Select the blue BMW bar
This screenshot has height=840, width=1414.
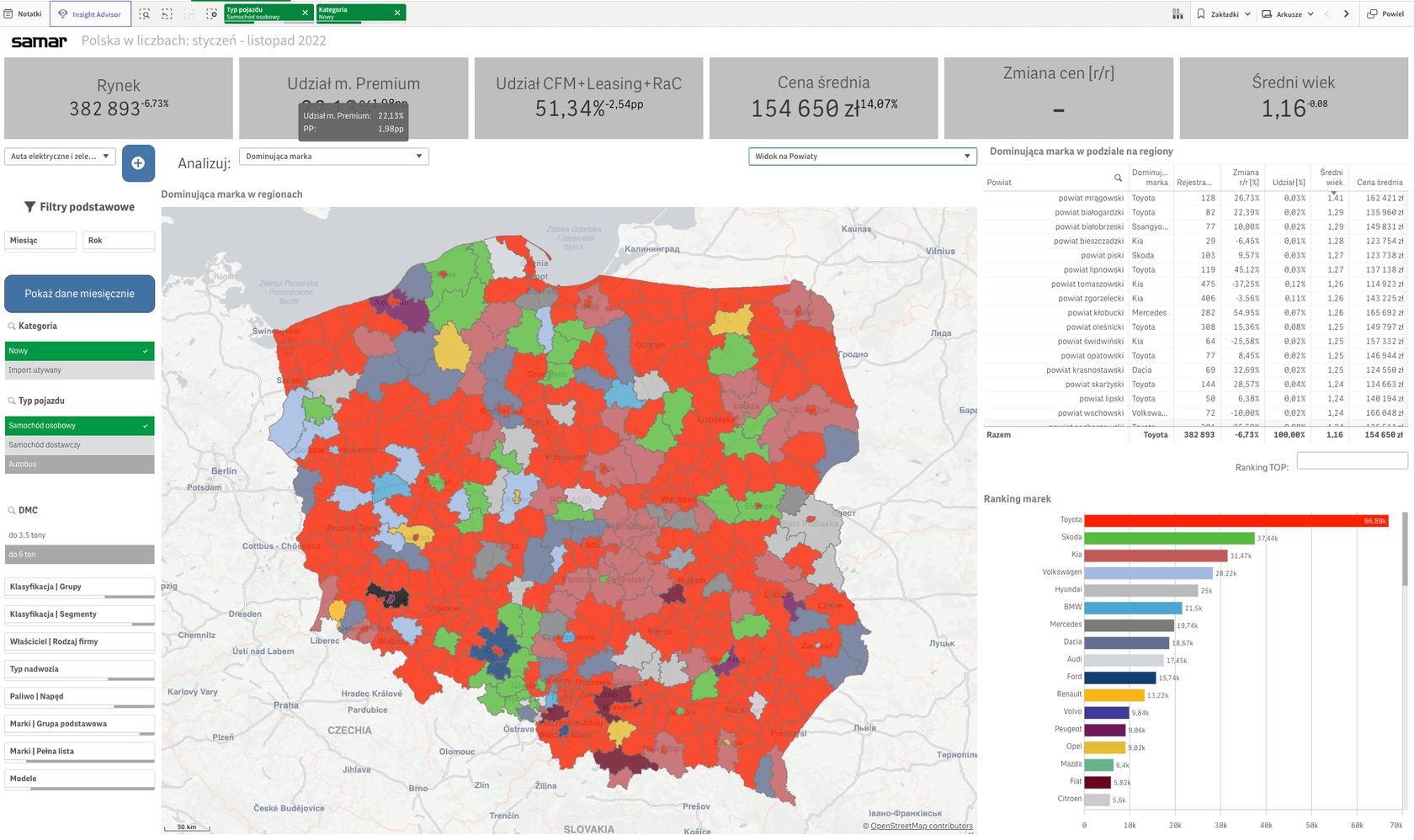tap(1133, 608)
